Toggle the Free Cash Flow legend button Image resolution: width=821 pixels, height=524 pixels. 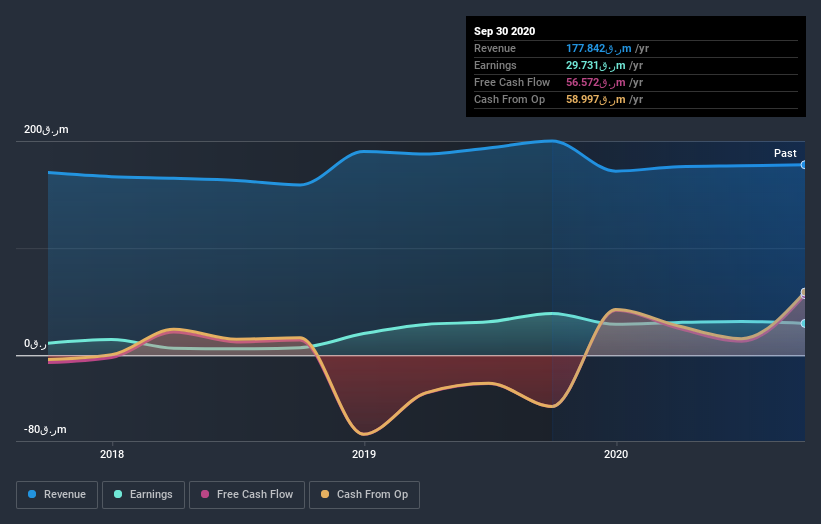(247, 495)
